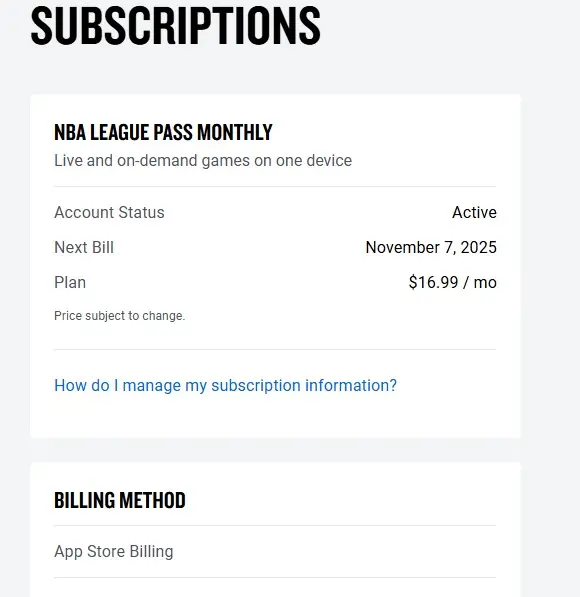Image resolution: width=580 pixels, height=597 pixels.
Task: Click the November 7, 2025 billing date
Action: pos(431,247)
